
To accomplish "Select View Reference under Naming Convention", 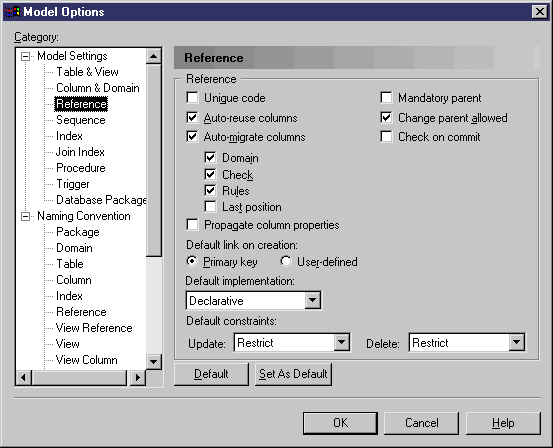I will pyautogui.click(x=94, y=328).
